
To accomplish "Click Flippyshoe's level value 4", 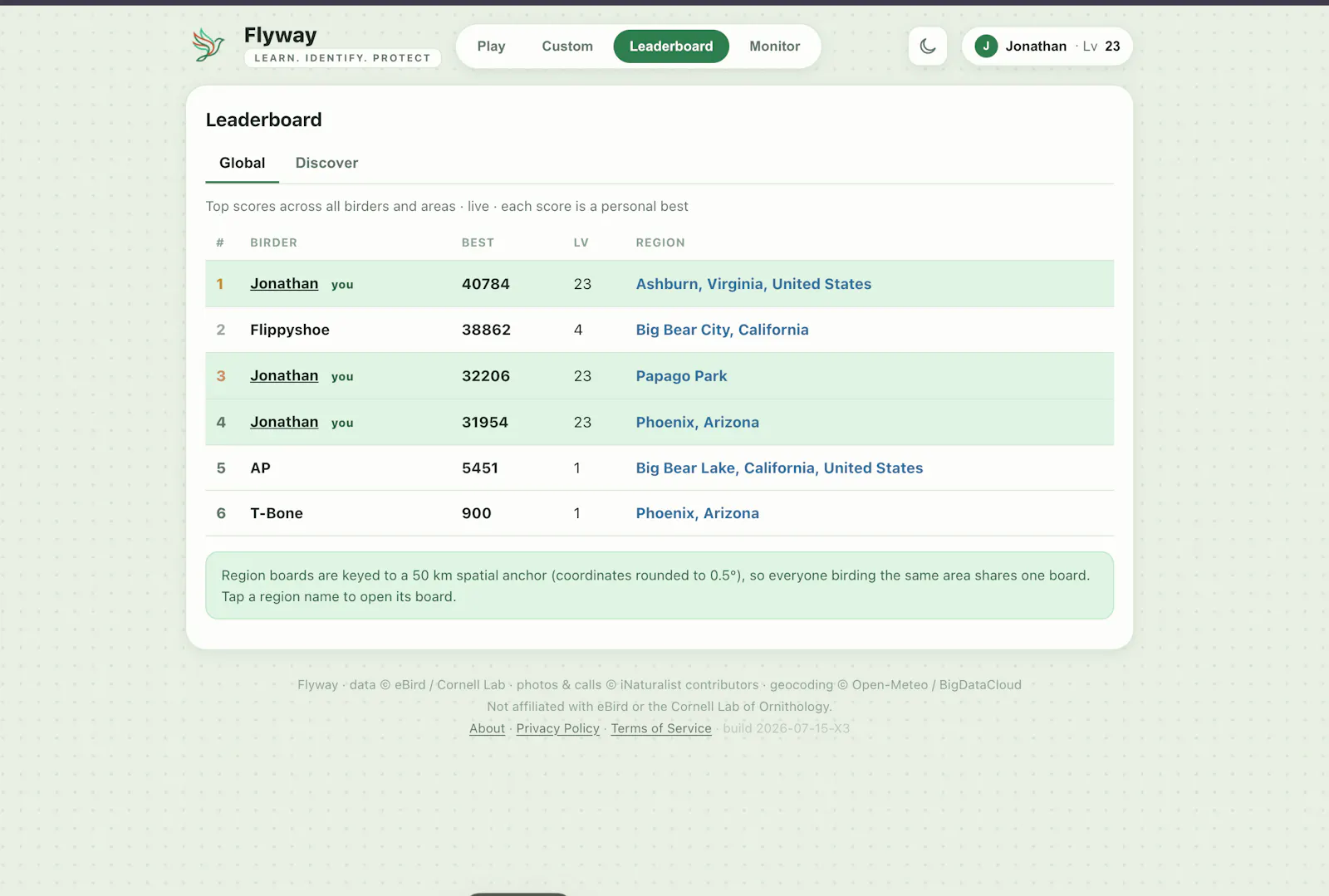I will [x=578, y=330].
